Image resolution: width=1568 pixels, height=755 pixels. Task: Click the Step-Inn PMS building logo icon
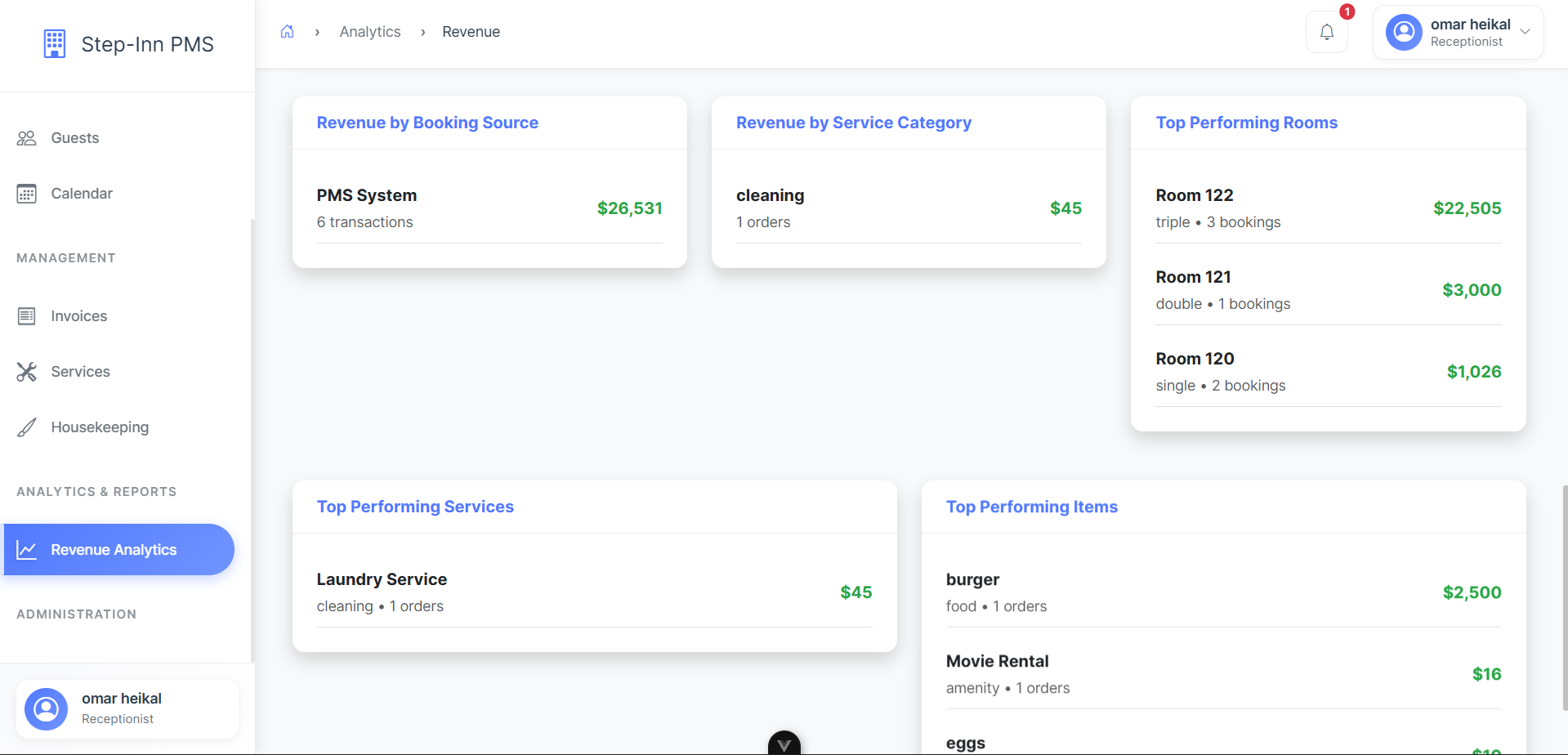(54, 43)
